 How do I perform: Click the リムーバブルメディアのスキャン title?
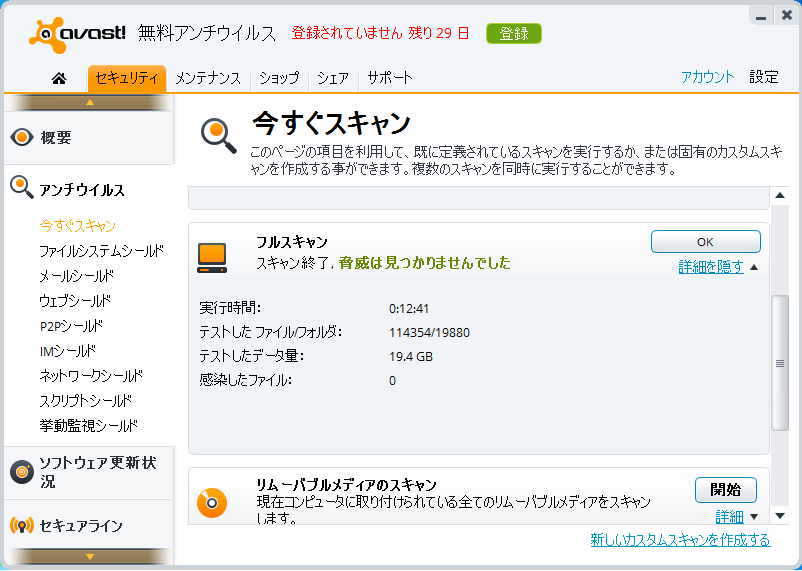click(346, 485)
